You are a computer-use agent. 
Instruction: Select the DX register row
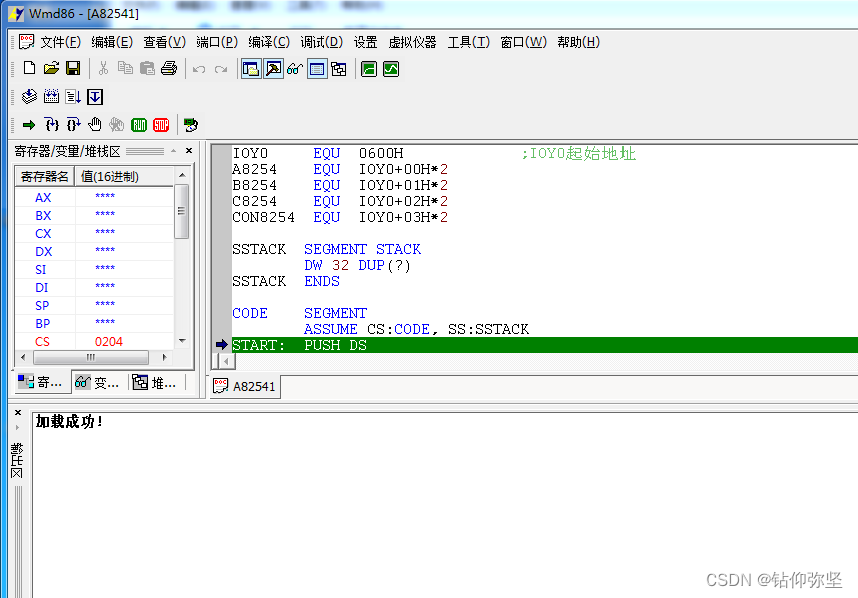coord(94,251)
